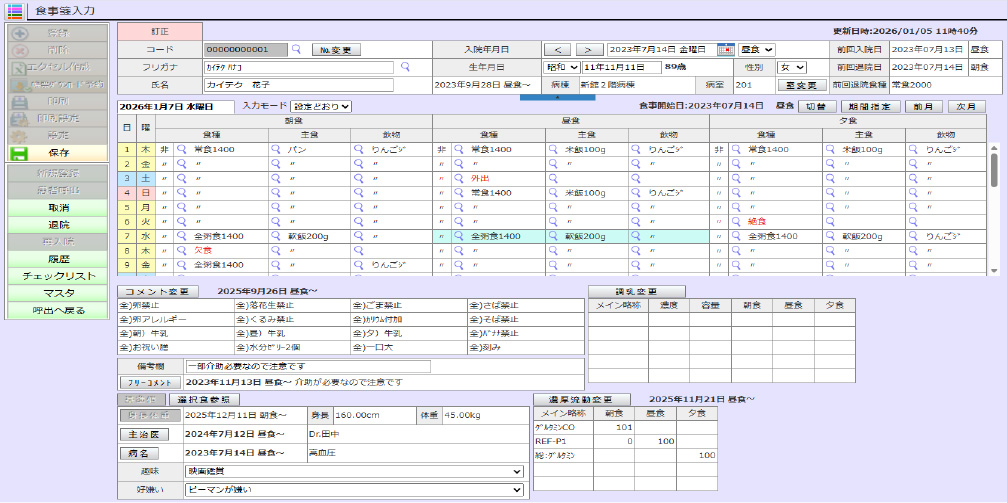
Task: Open the calendar picker next to admission date
Action: pyautogui.click(x=726, y=49)
